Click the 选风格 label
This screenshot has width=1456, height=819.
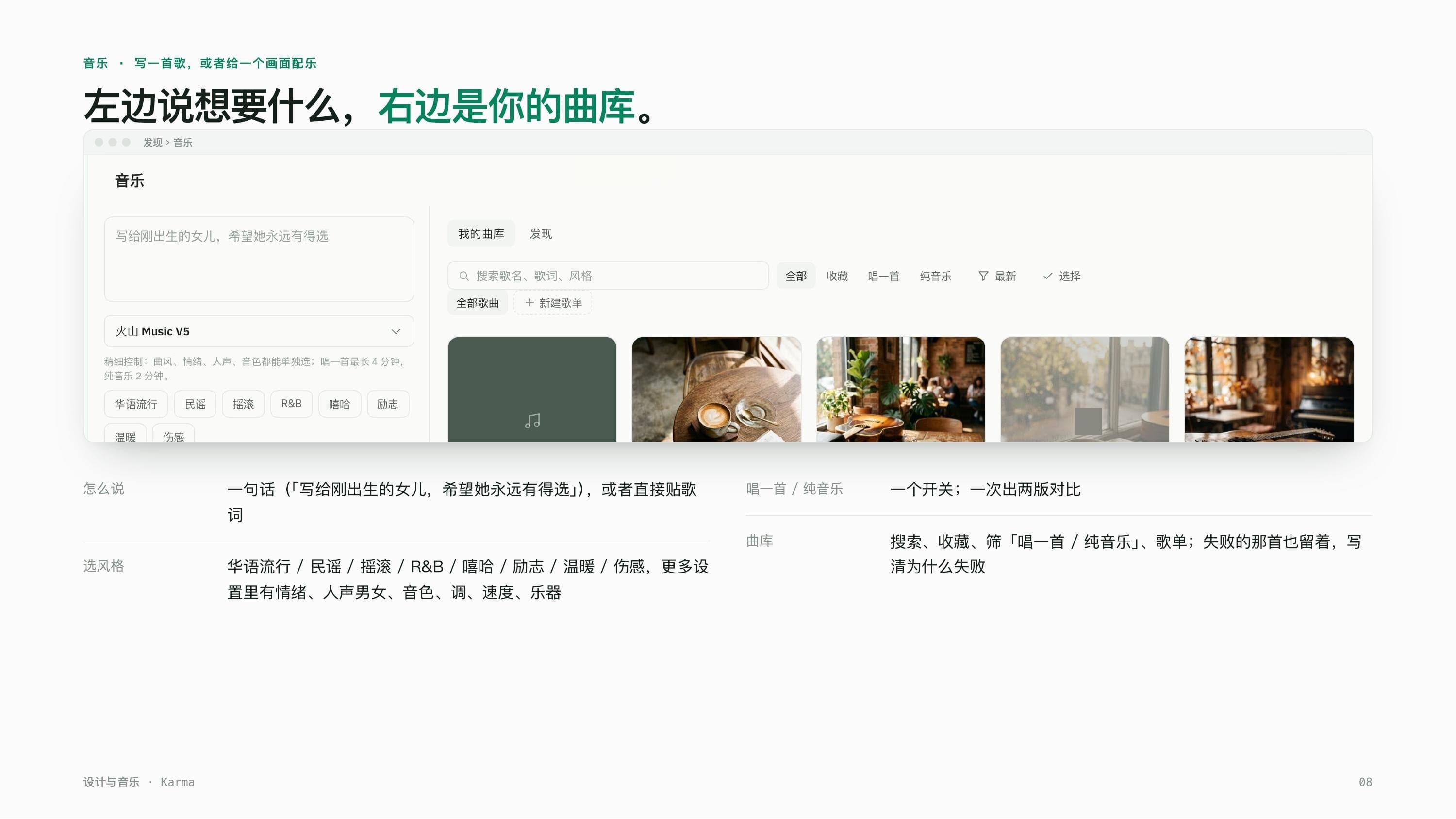click(x=103, y=566)
